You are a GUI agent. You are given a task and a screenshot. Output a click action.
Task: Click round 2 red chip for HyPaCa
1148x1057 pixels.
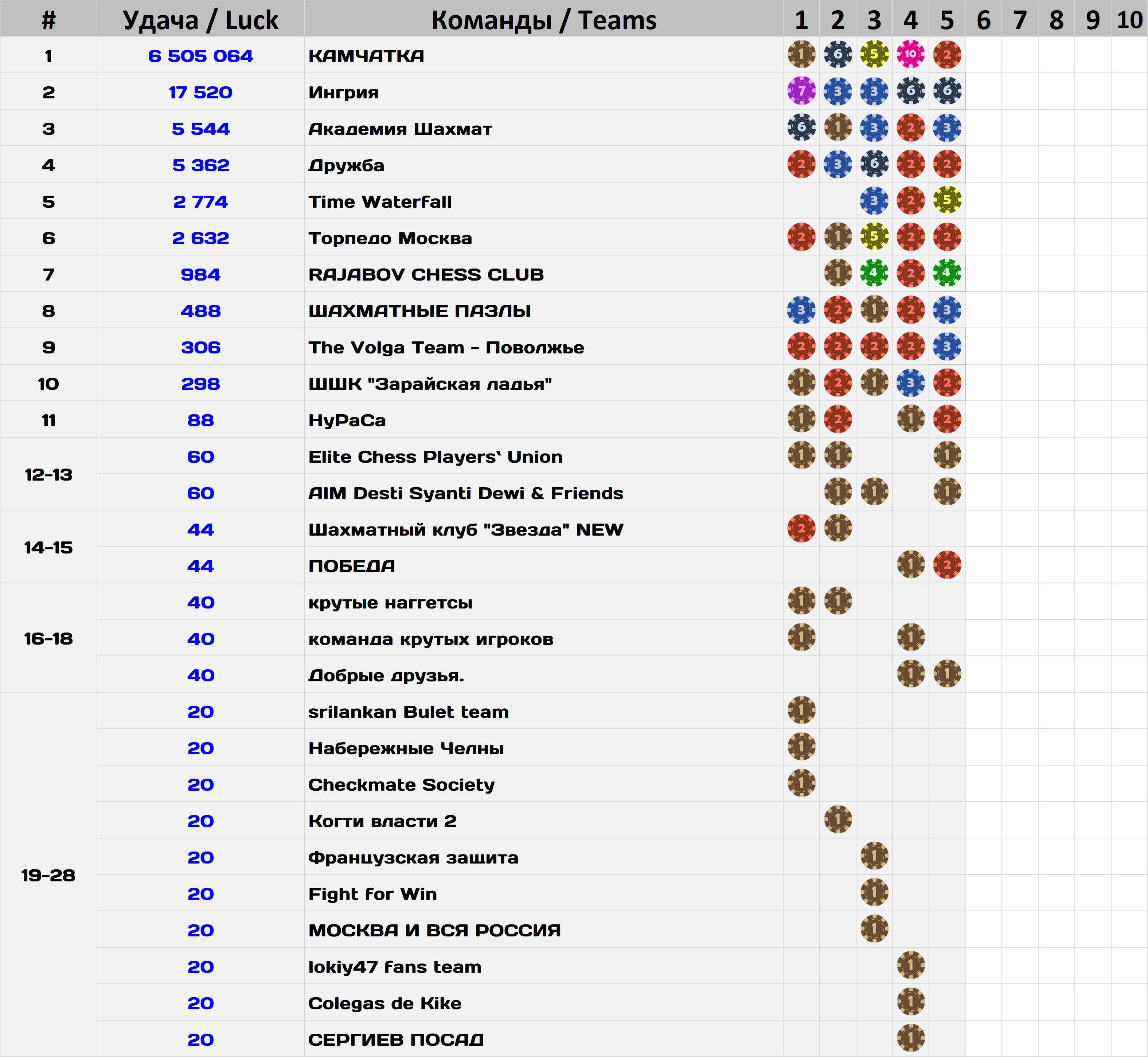pyautogui.click(x=838, y=419)
